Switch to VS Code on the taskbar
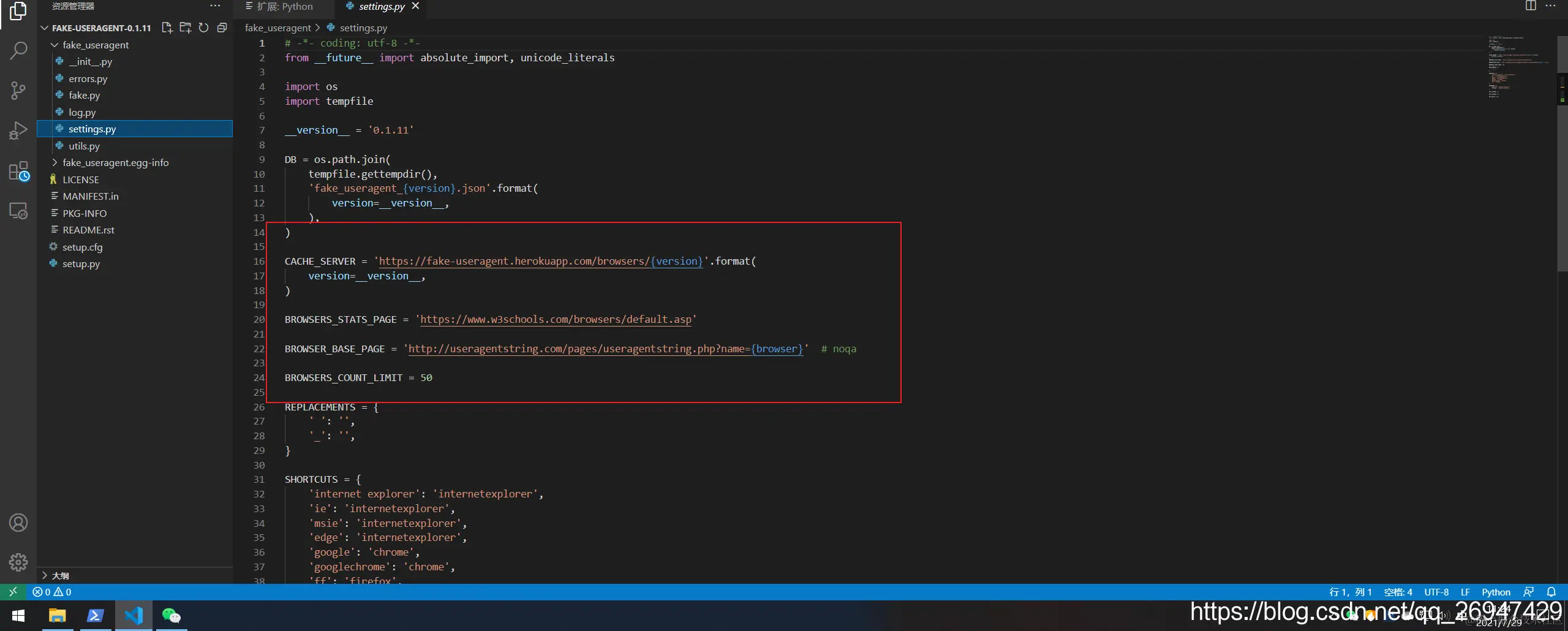 [x=134, y=616]
